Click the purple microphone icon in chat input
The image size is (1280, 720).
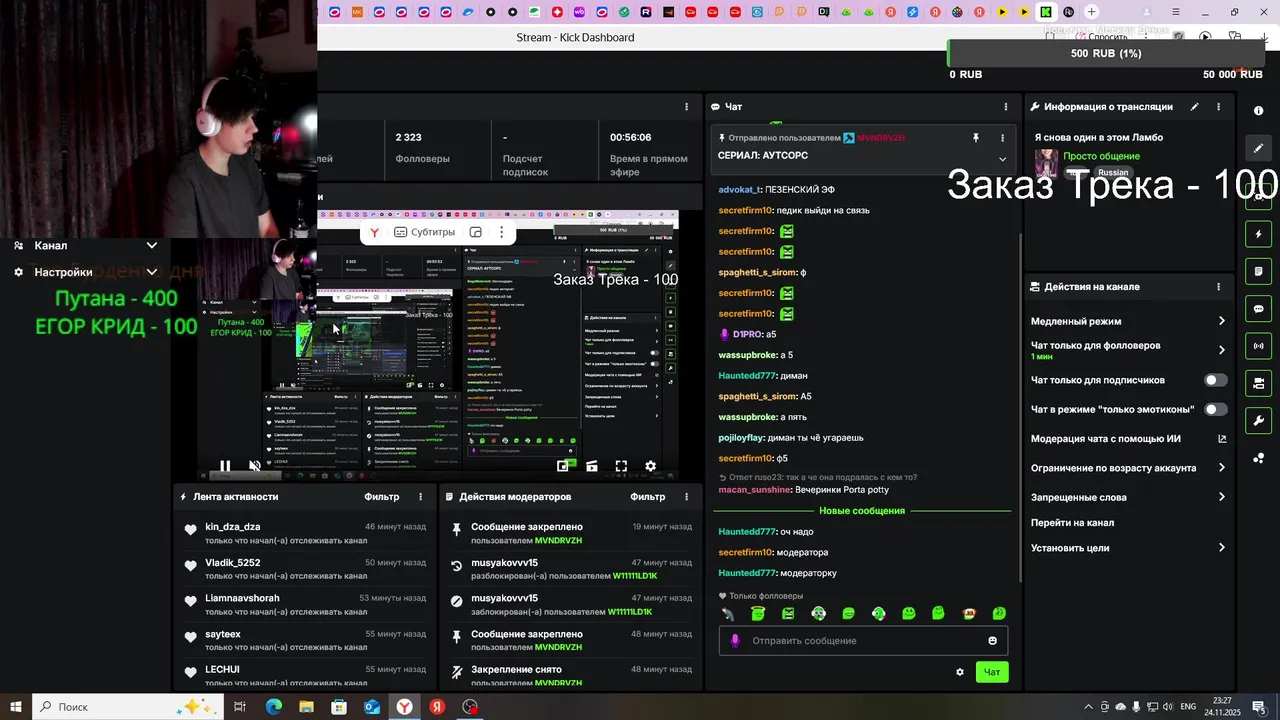[735, 641]
